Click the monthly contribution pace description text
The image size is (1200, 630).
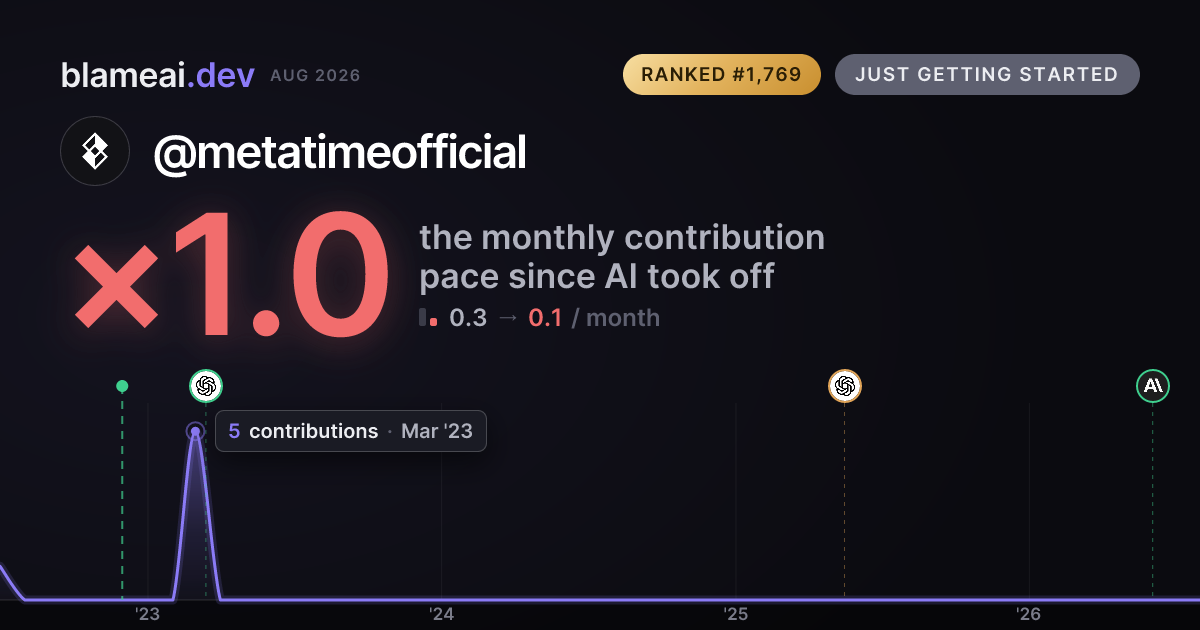click(x=622, y=256)
